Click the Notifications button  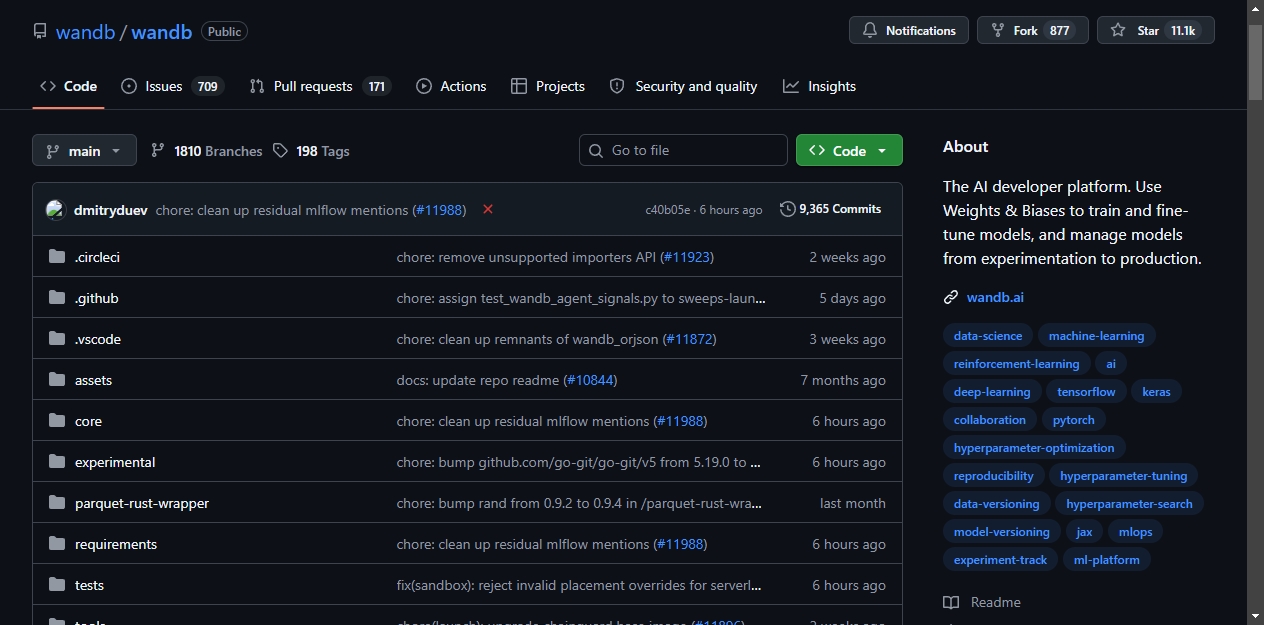tap(909, 30)
